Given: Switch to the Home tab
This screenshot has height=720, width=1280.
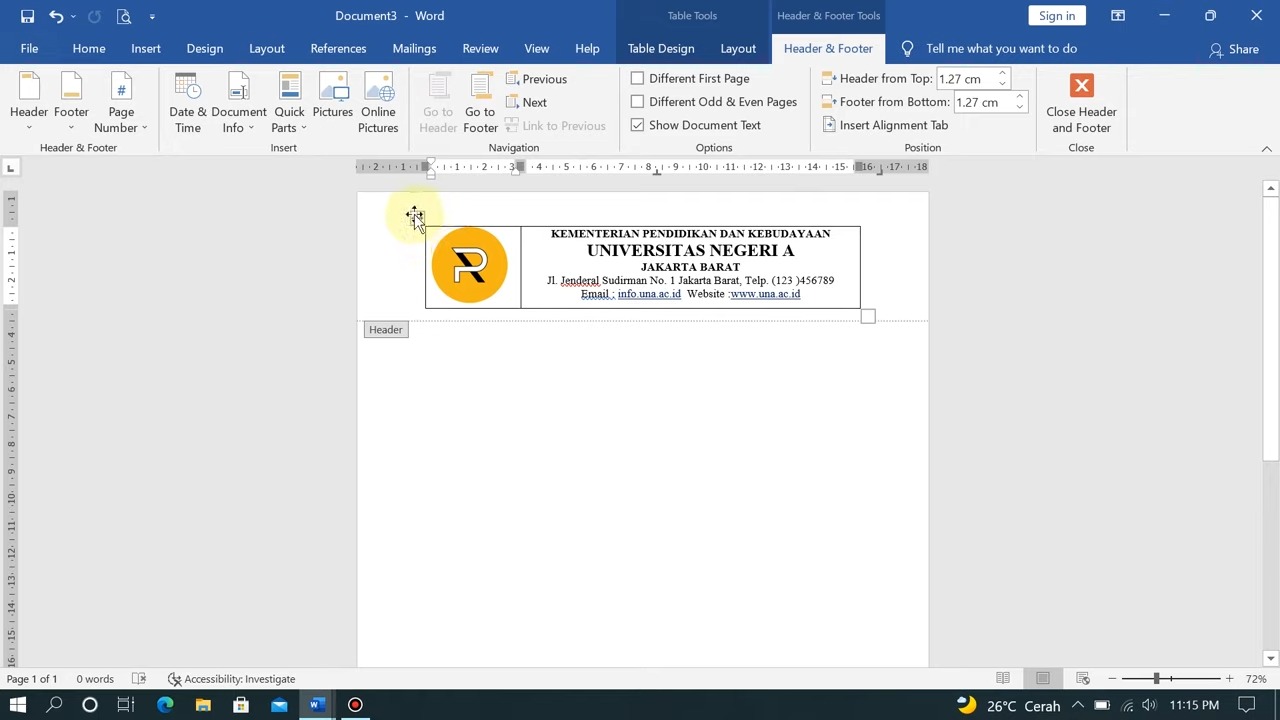Looking at the screenshot, I should coord(89,48).
